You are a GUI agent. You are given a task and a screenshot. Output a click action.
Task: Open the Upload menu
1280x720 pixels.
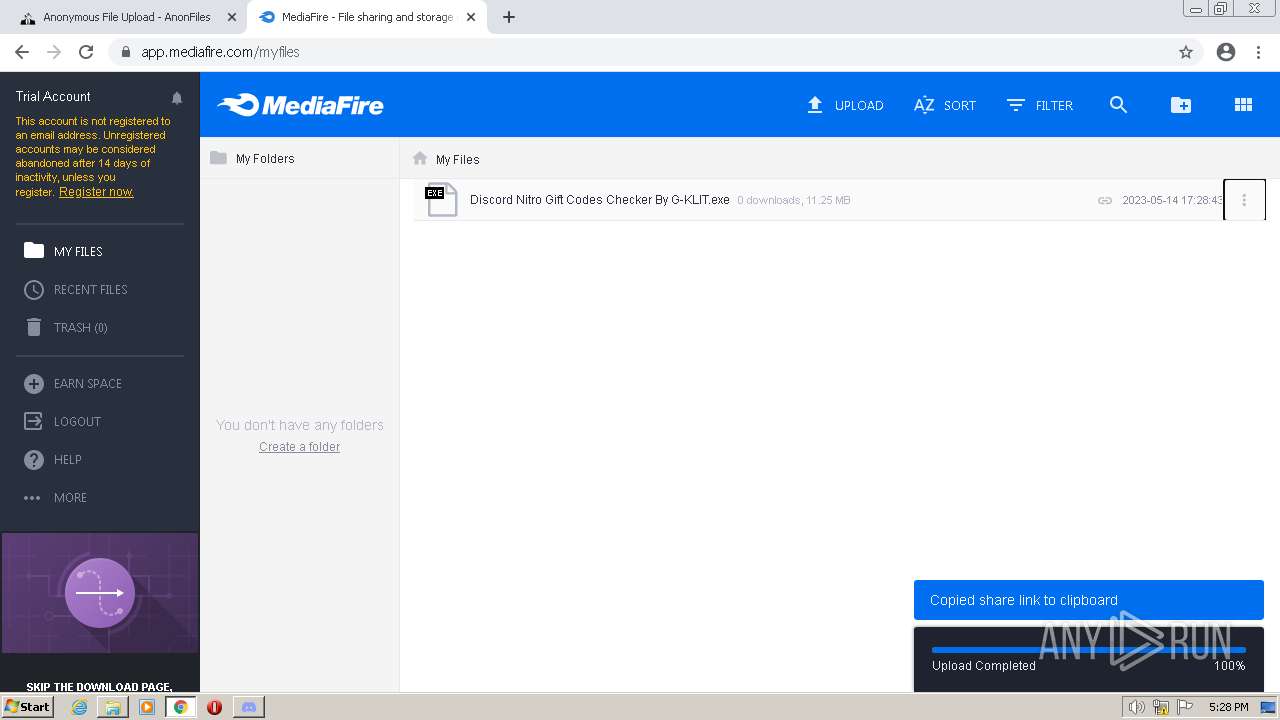point(845,105)
